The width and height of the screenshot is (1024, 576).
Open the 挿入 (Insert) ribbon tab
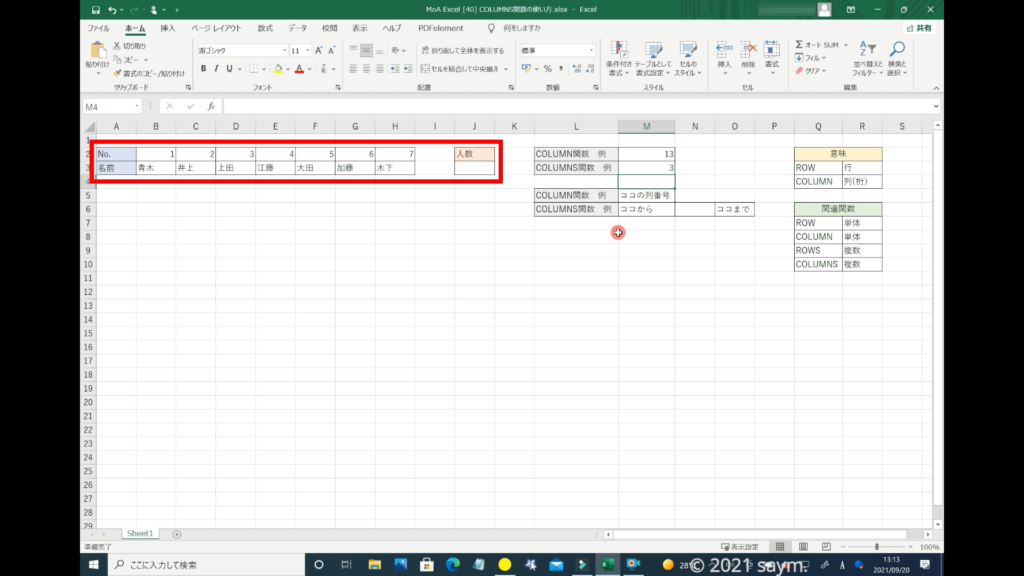(x=168, y=28)
